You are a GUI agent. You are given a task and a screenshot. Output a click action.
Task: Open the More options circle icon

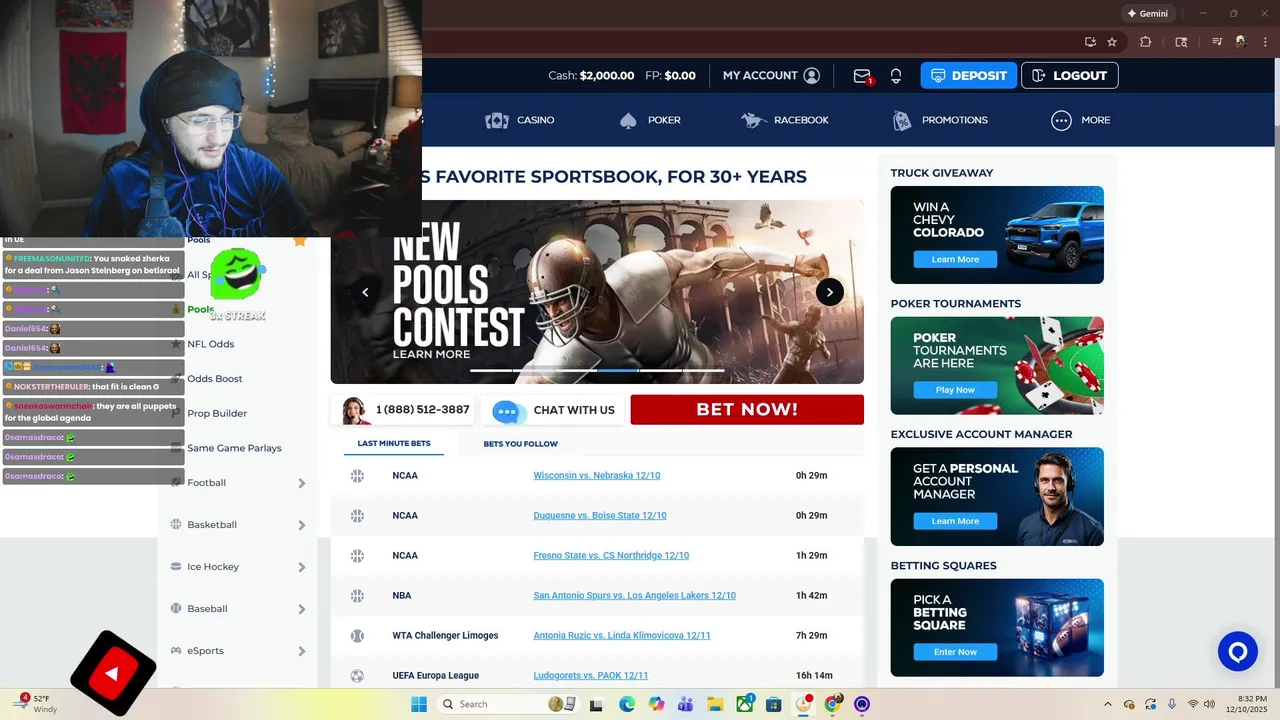point(1061,120)
